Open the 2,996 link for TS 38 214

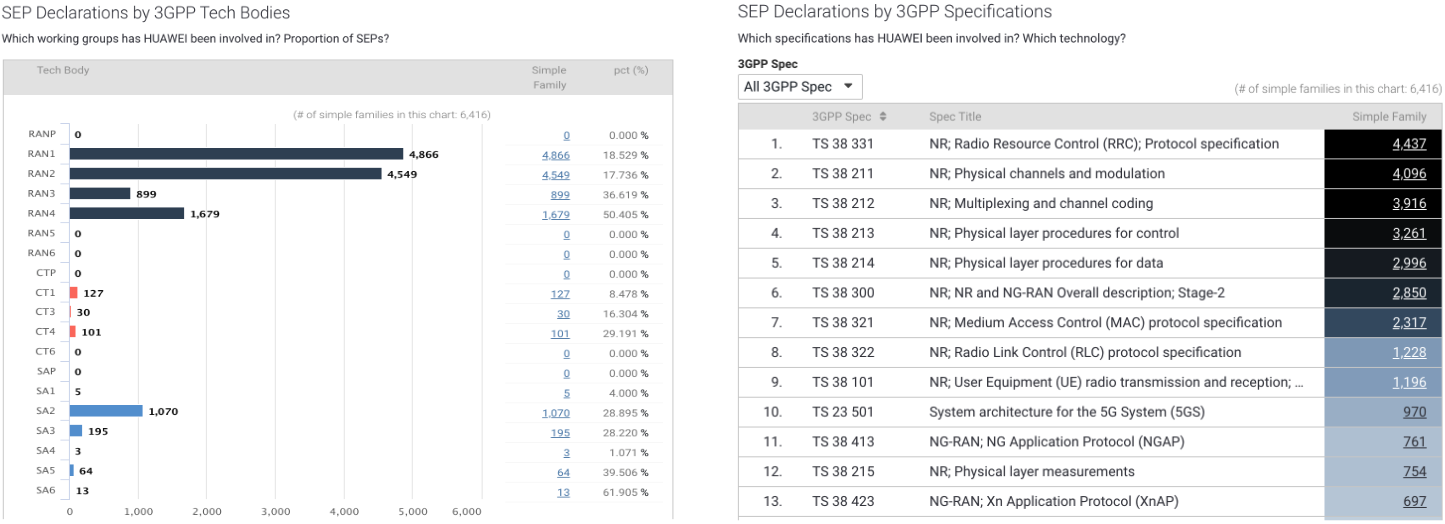tap(1410, 264)
